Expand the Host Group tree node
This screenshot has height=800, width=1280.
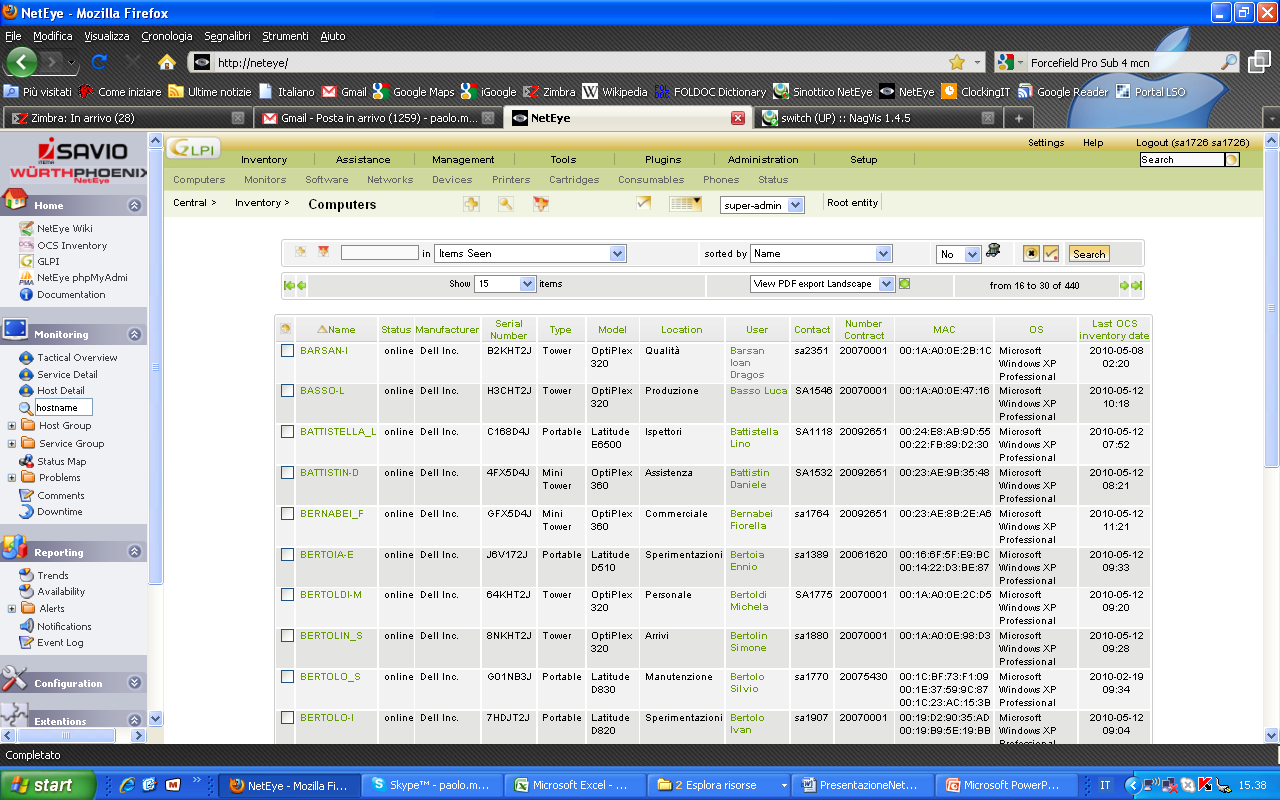tap(12, 426)
